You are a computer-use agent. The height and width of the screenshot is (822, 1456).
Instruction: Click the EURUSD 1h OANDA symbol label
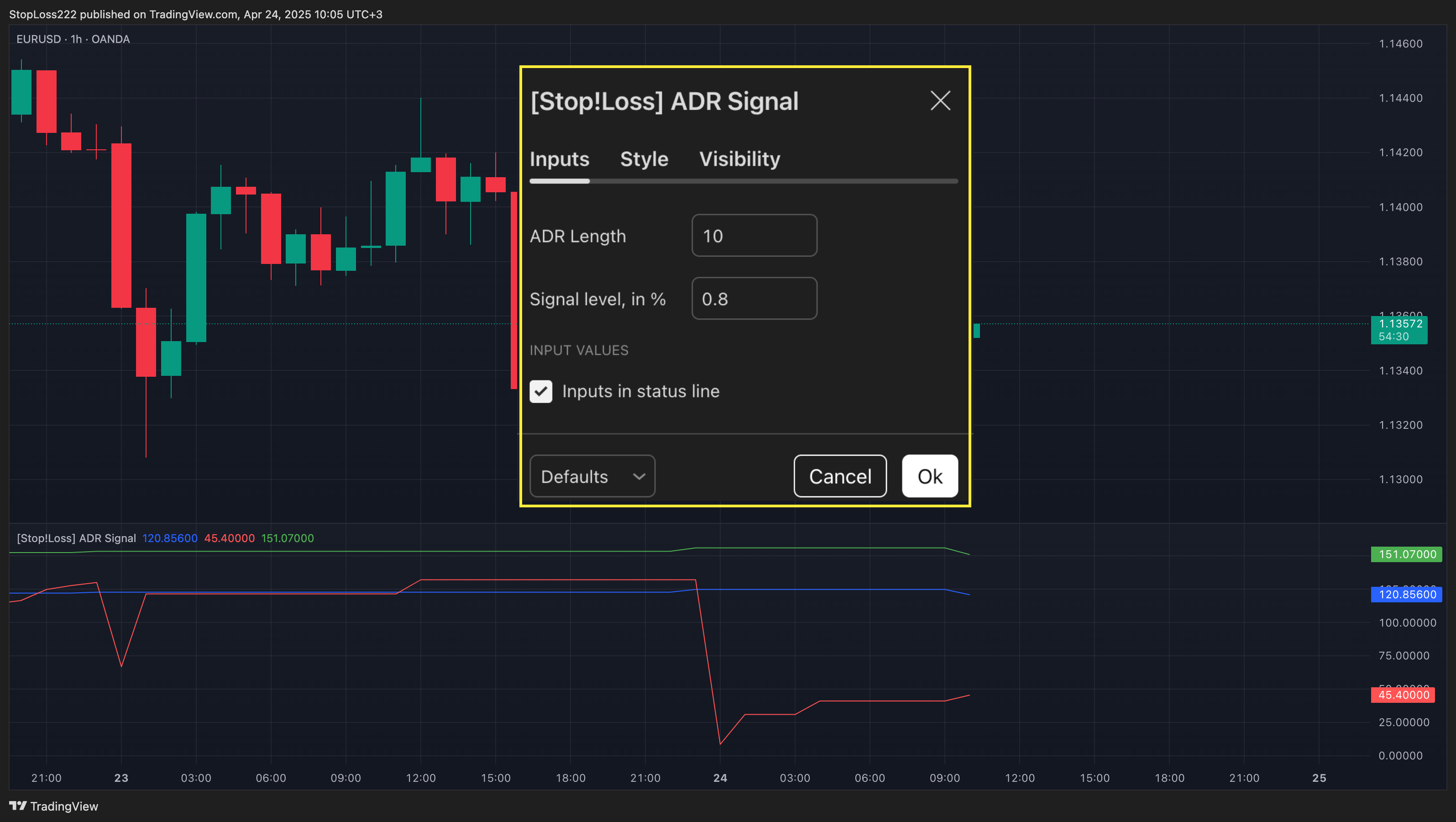tap(73, 39)
